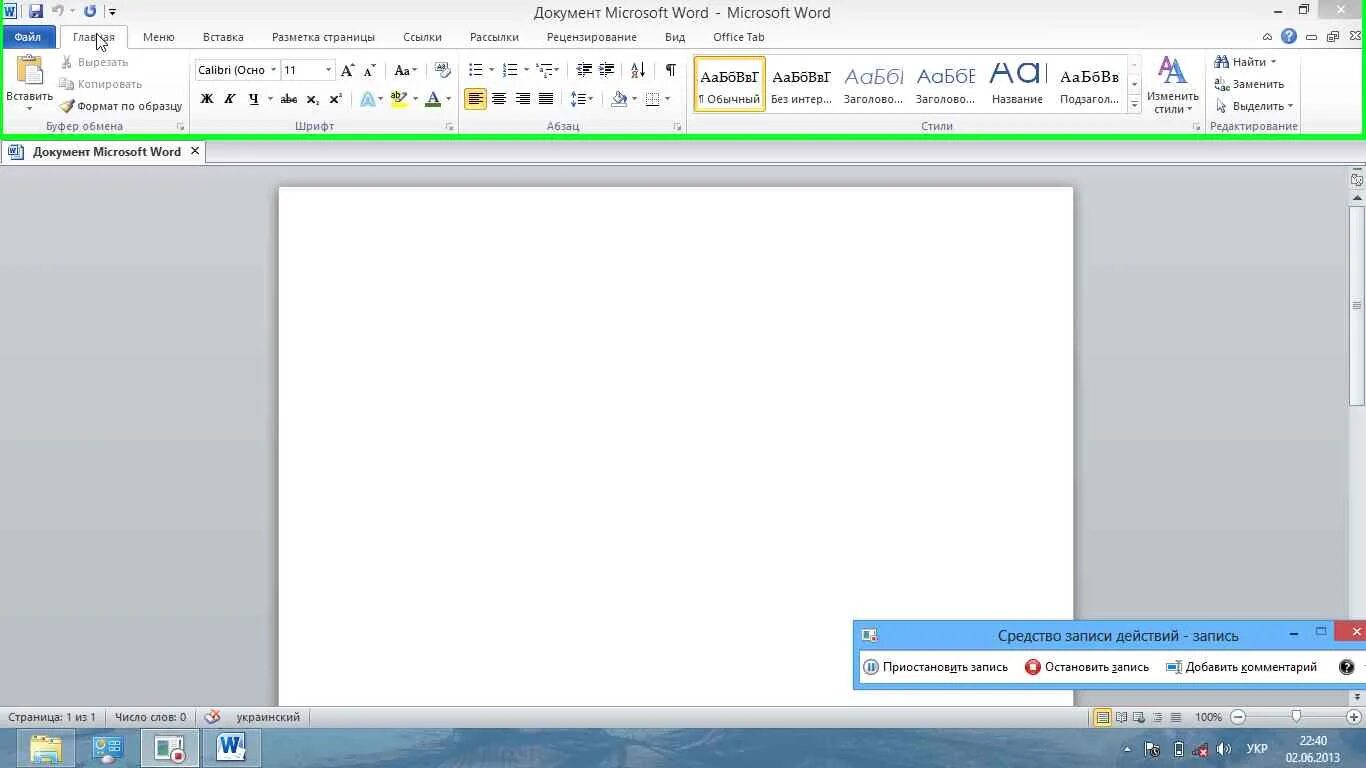Increase font size with grow font icon
The height and width of the screenshot is (768, 1366).
347,70
